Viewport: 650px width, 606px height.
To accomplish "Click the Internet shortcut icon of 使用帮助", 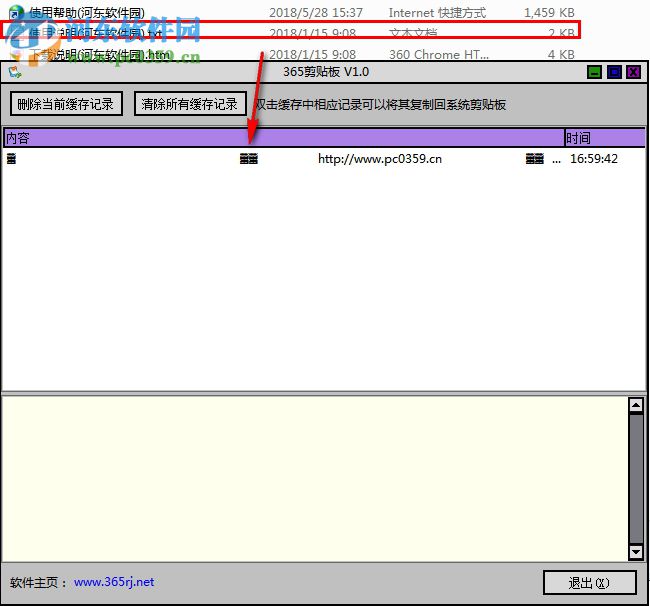I will tap(16, 12).
